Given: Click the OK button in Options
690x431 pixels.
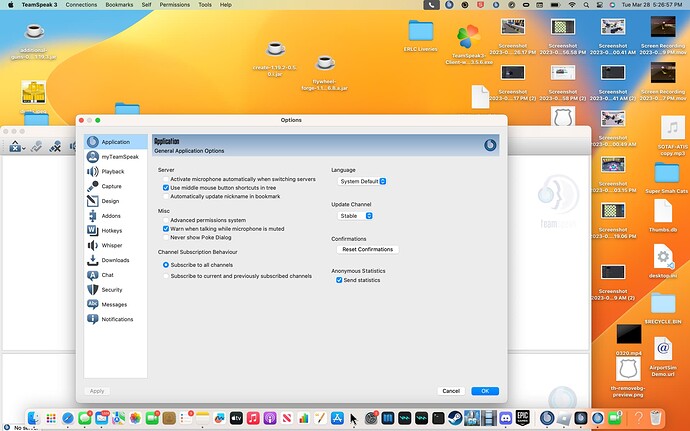Looking at the screenshot, I should 485,391.
